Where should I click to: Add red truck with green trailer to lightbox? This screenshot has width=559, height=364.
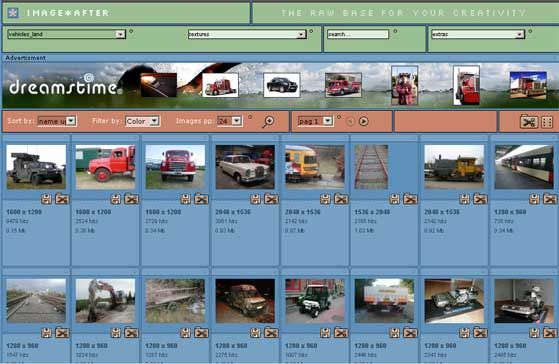pyautogui.click(x=131, y=199)
